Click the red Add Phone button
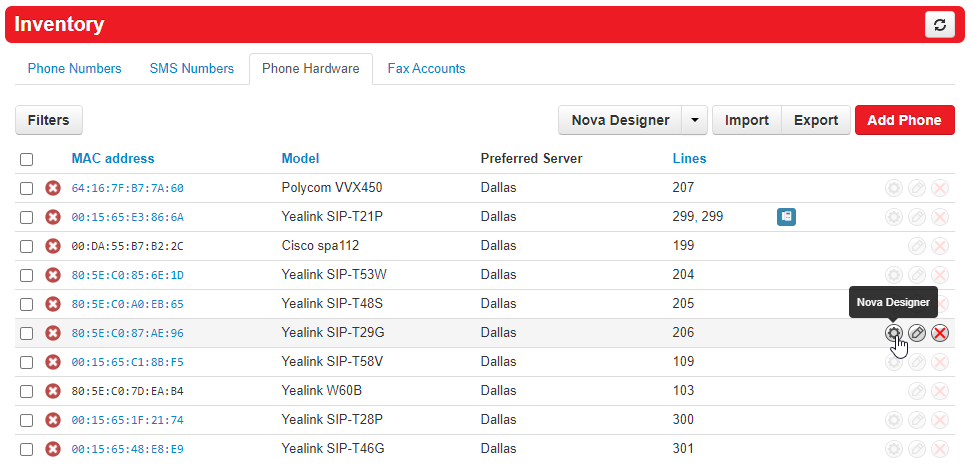 tap(904, 120)
